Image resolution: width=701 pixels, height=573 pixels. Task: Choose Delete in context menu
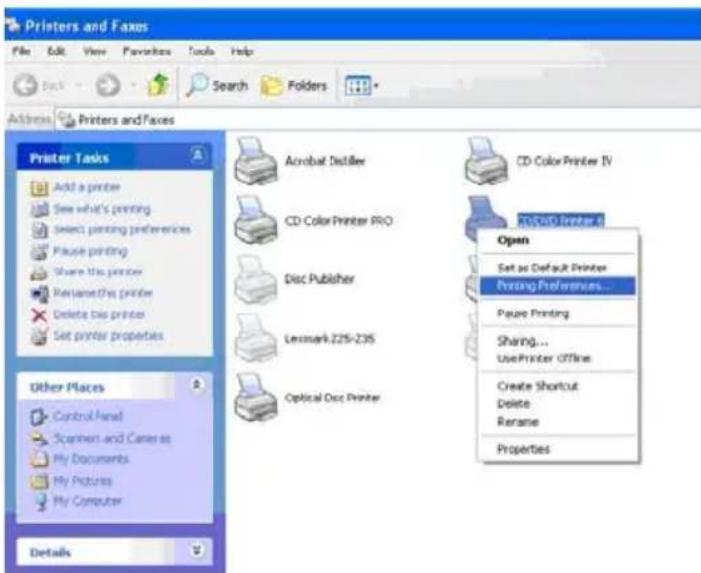coord(557,404)
